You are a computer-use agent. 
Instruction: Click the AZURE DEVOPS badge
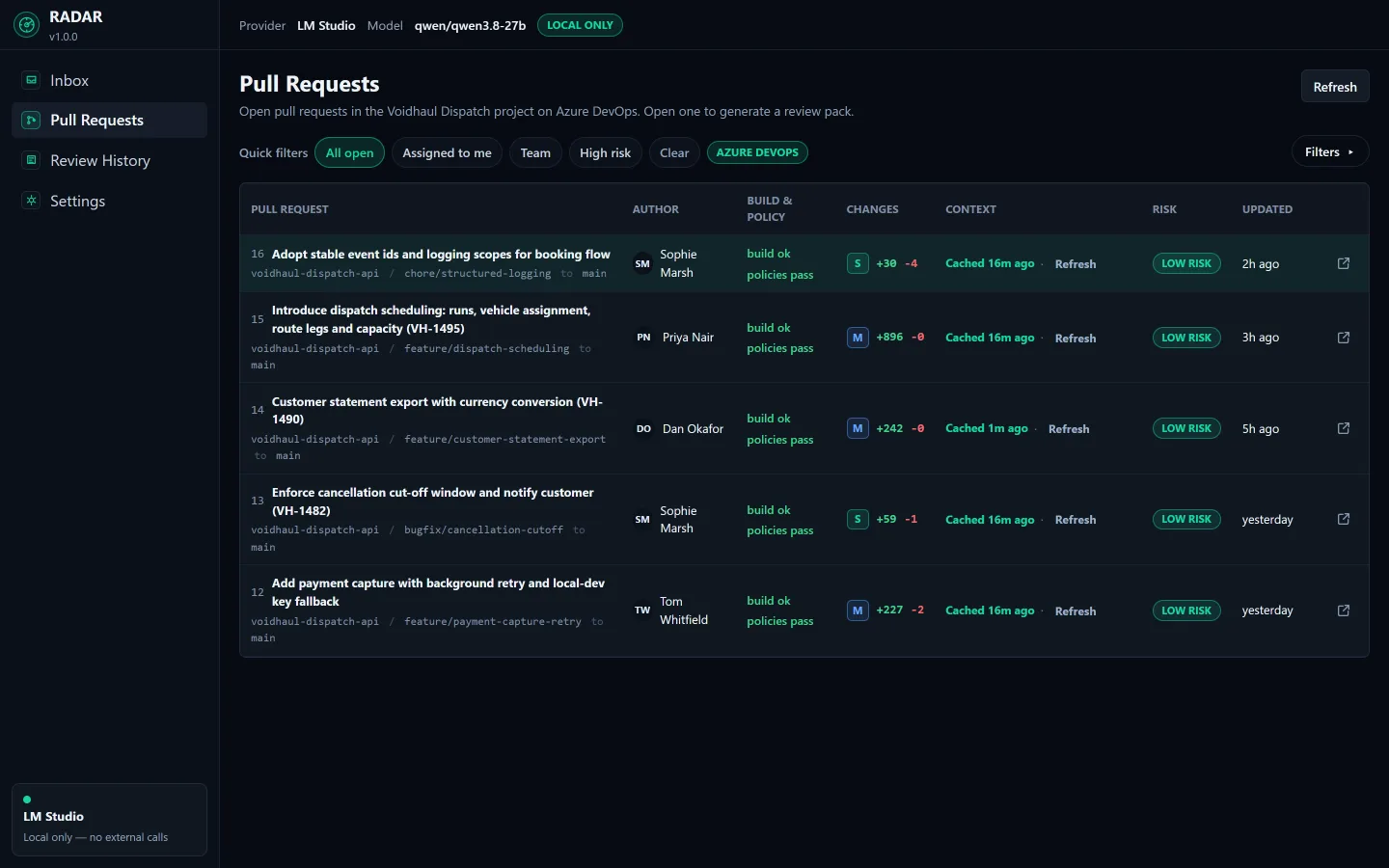[x=757, y=152]
